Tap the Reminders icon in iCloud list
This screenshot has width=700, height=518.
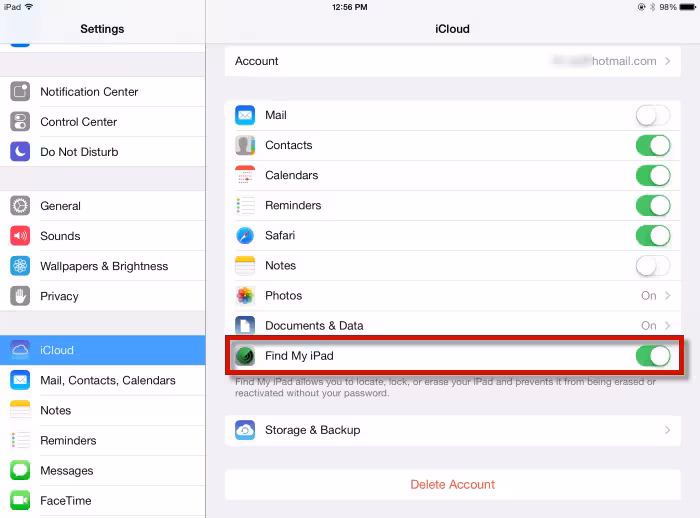245,205
